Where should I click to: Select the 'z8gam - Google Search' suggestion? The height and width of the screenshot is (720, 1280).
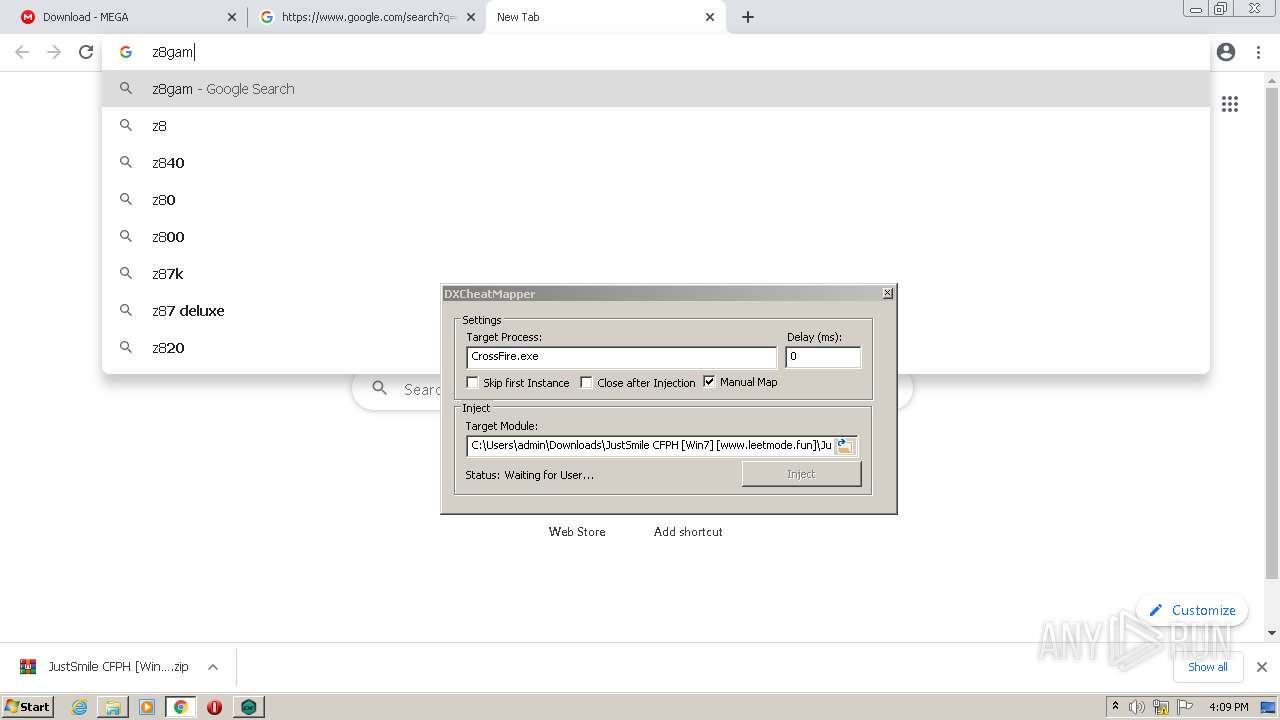[656, 89]
